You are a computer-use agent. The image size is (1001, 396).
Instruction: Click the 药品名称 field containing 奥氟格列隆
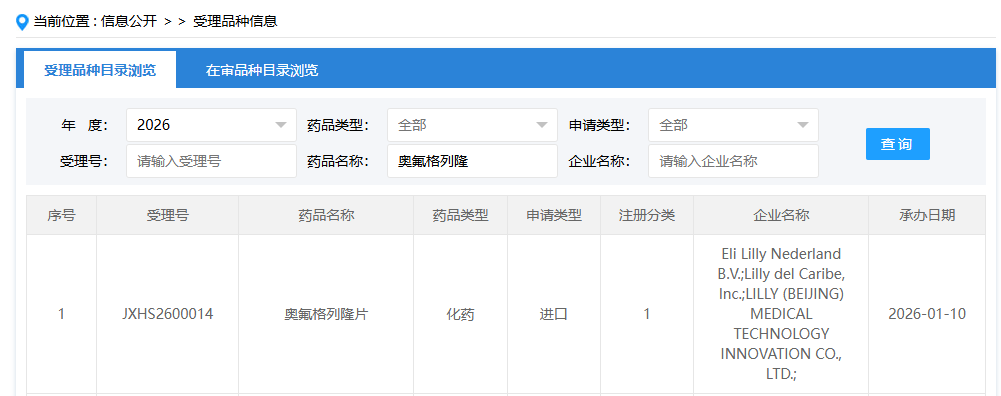click(472, 161)
